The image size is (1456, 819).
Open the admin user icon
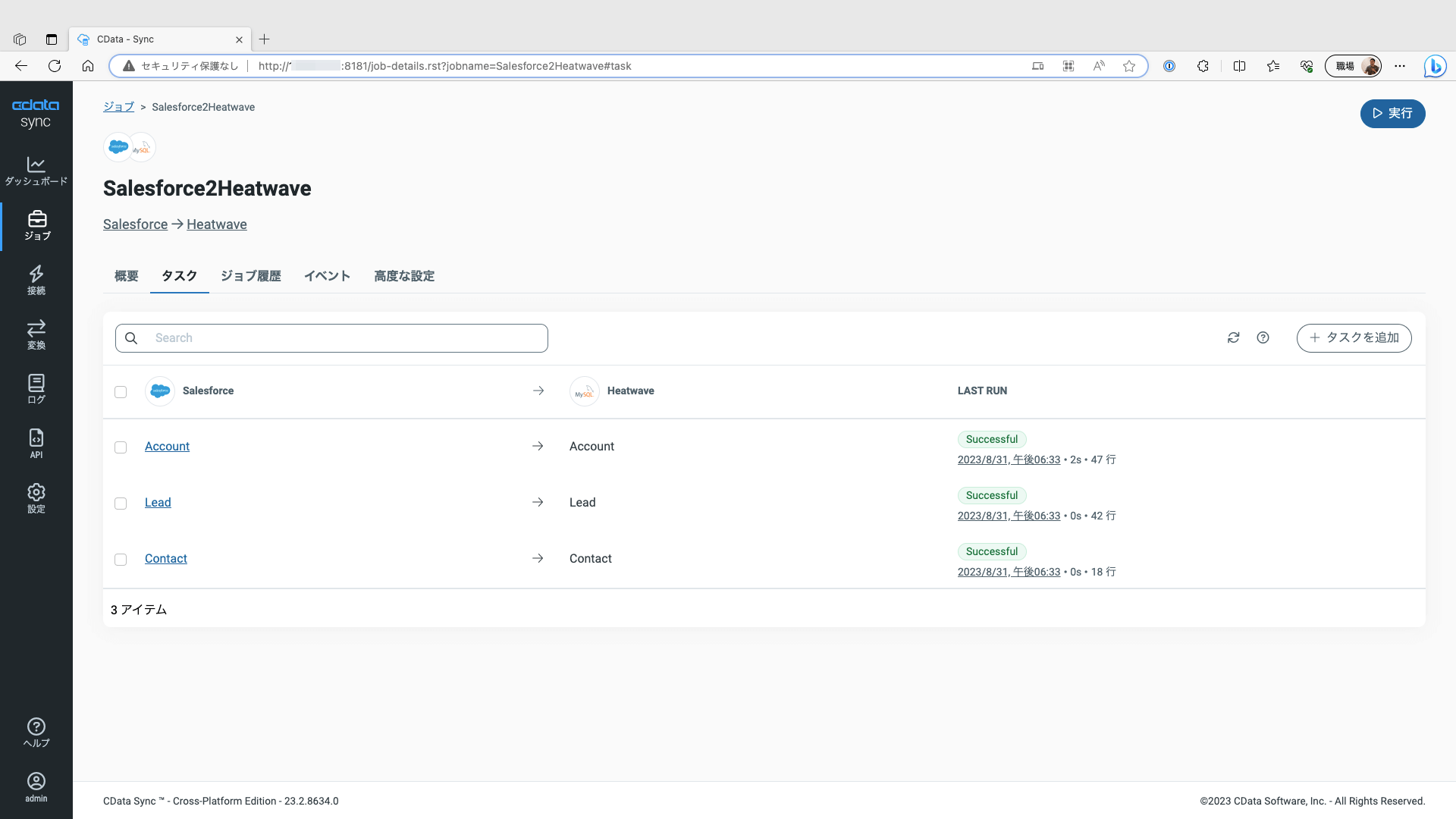pyautogui.click(x=36, y=786)
